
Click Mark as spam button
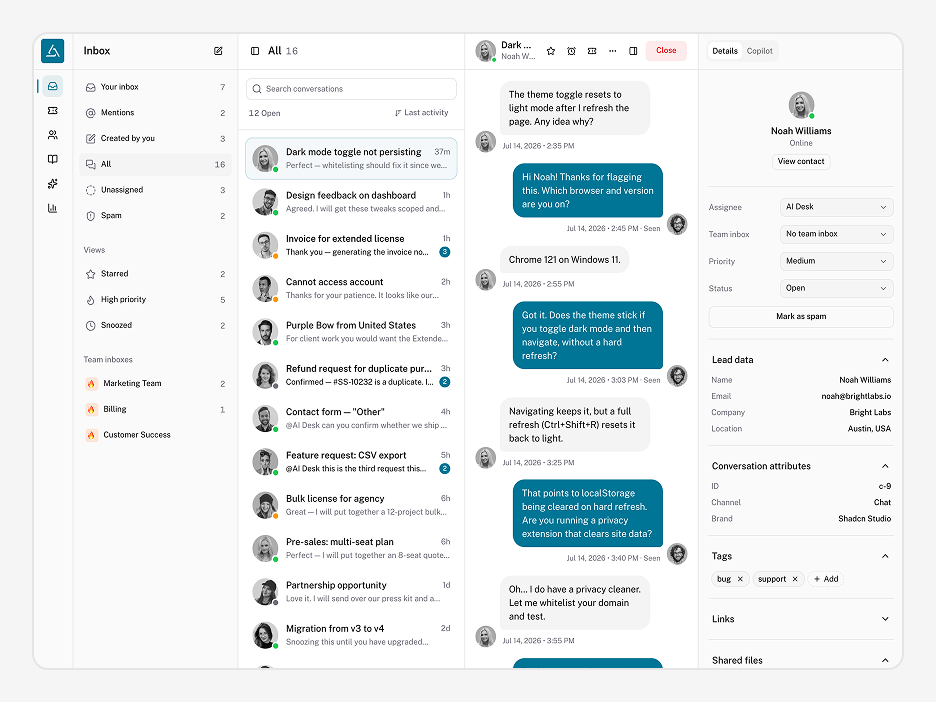coord(800,316)
